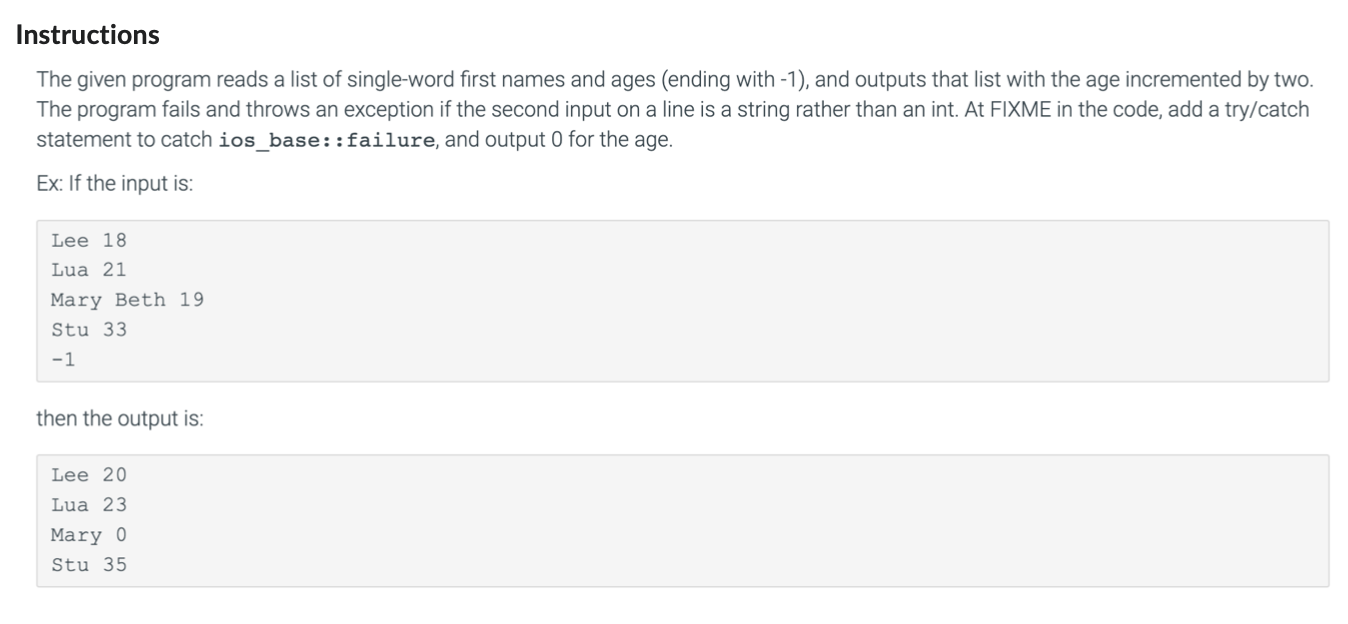Click the "Lee 18" input line
This screenshot has height=624, width=1348.
pos(89,240)
